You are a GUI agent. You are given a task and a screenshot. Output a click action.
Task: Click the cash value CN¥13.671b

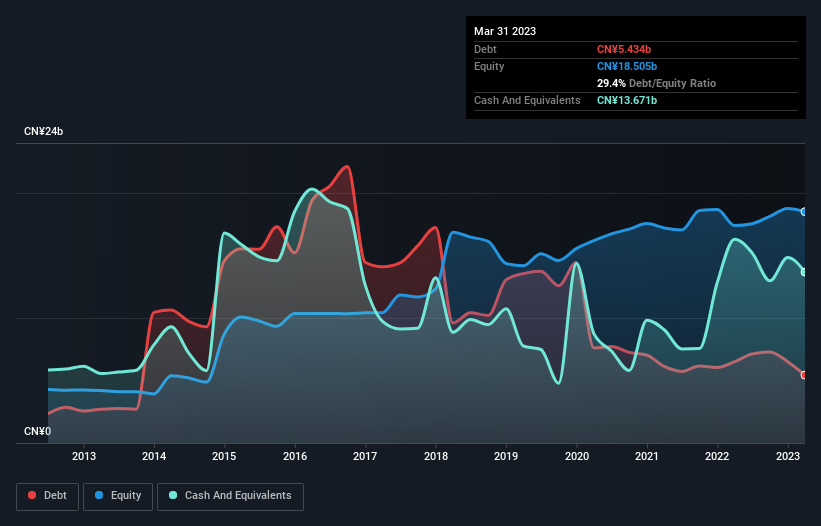pyautogui.click(x=627, y=100)
